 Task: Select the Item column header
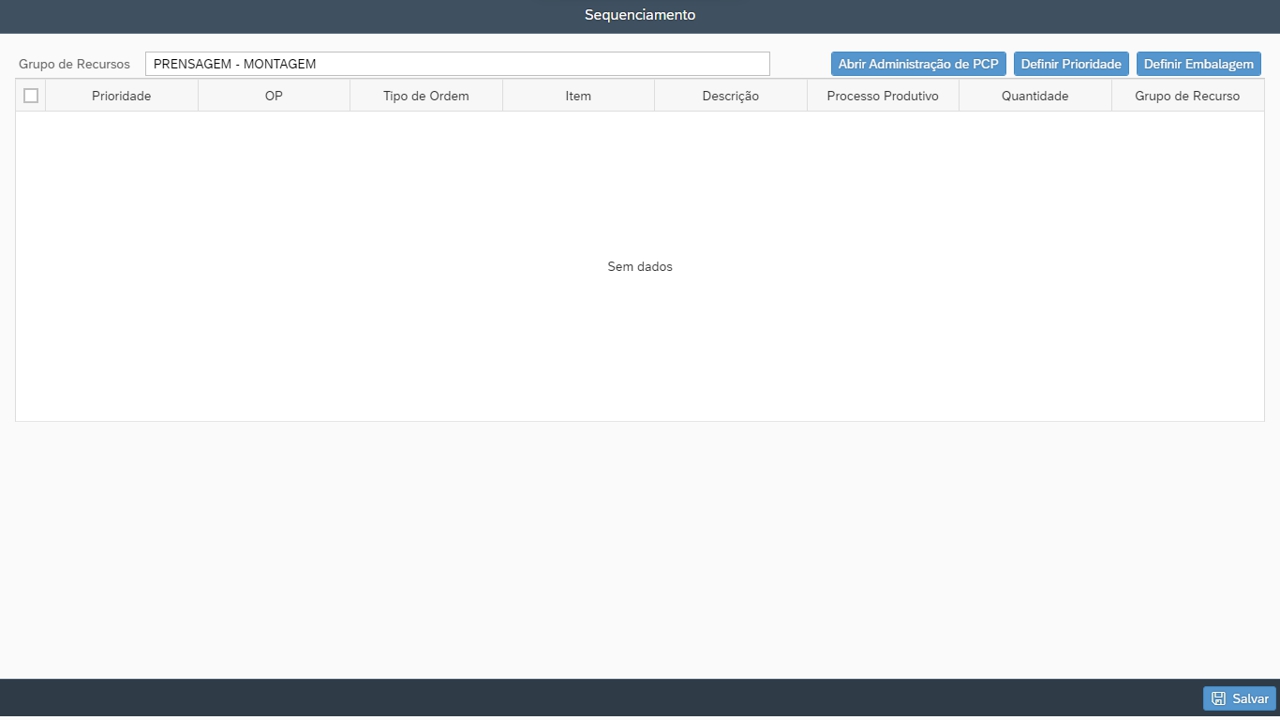578,96
